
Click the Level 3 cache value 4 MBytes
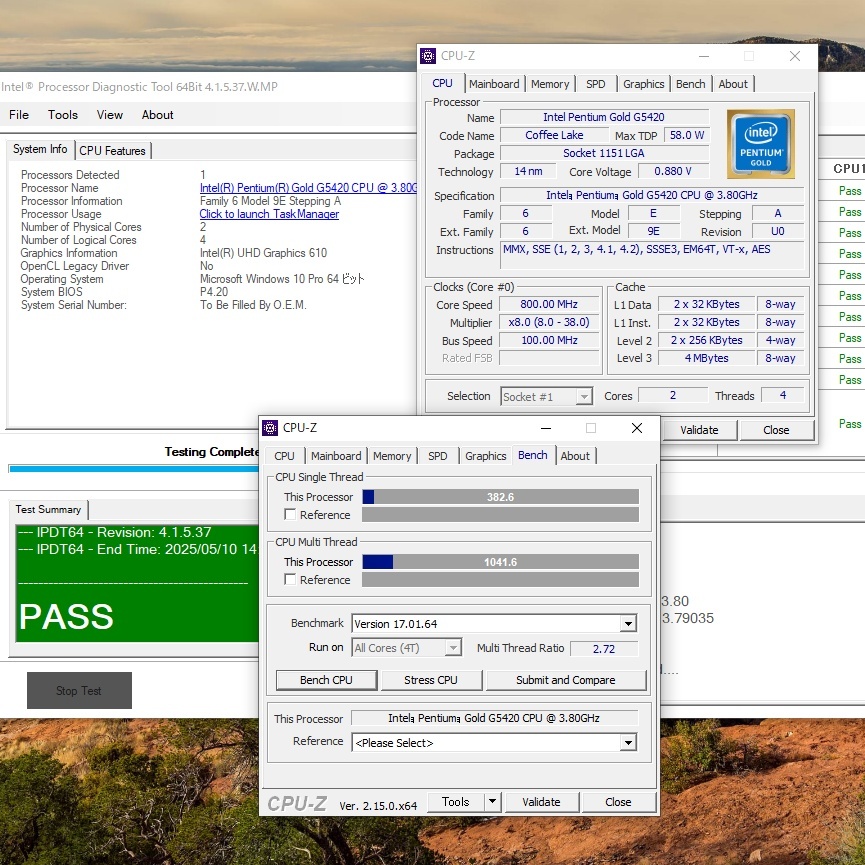(x=707, y=358)
